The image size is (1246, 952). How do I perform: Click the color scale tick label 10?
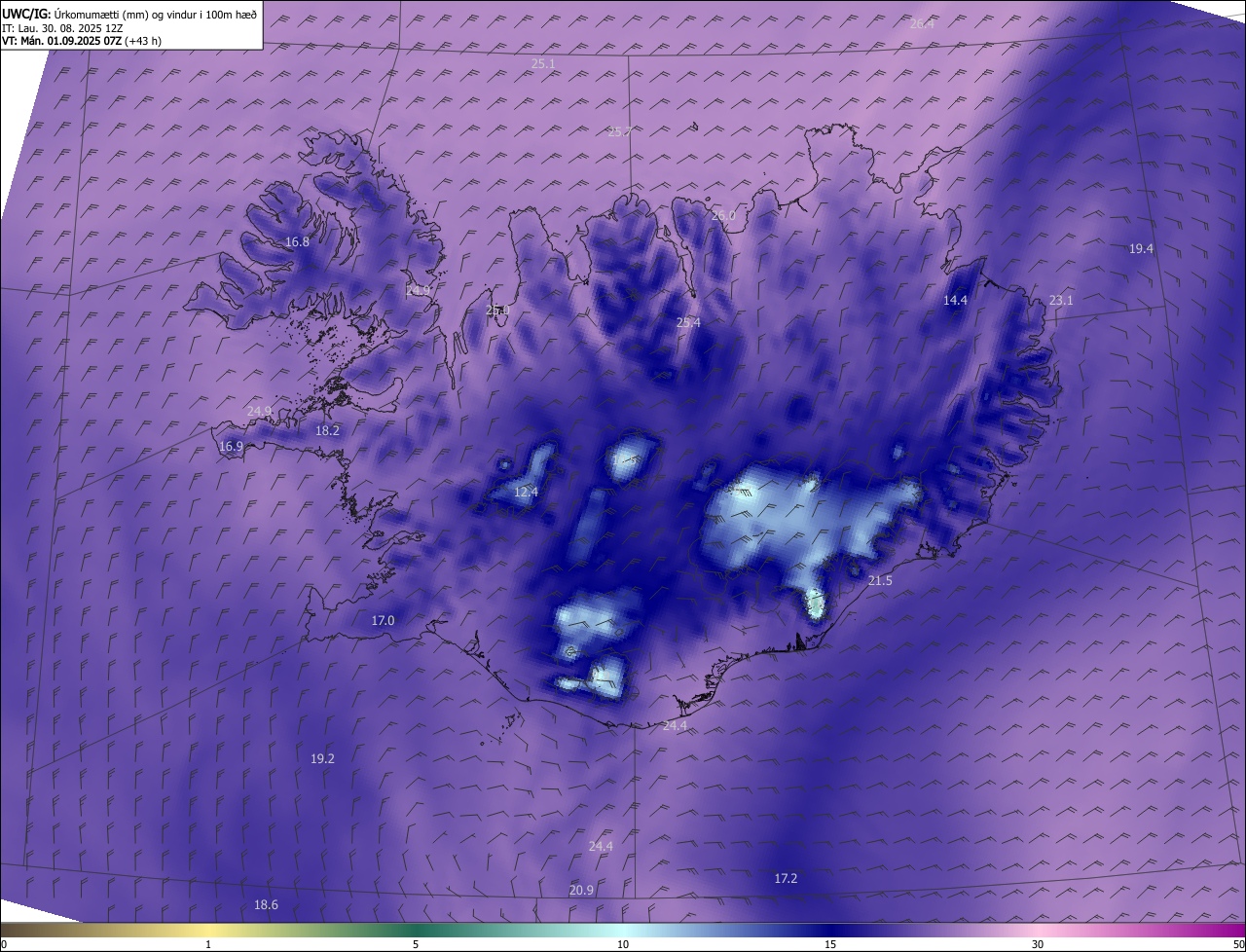(x=623, y=944)
